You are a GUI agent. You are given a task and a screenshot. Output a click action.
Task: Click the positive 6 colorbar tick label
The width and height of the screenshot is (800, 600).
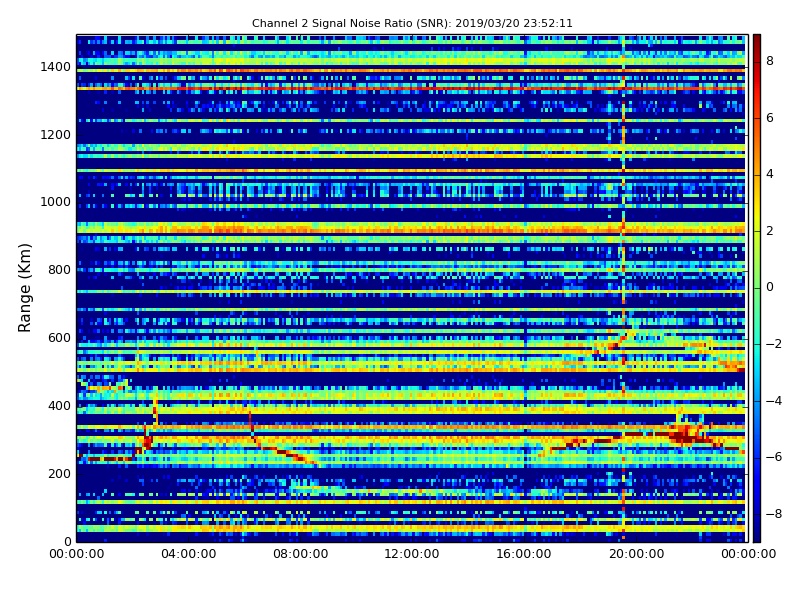(770, 118)
